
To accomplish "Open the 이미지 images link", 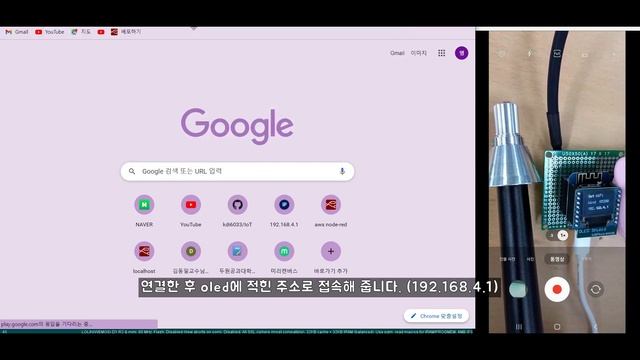I will click(x=418, y=53).
